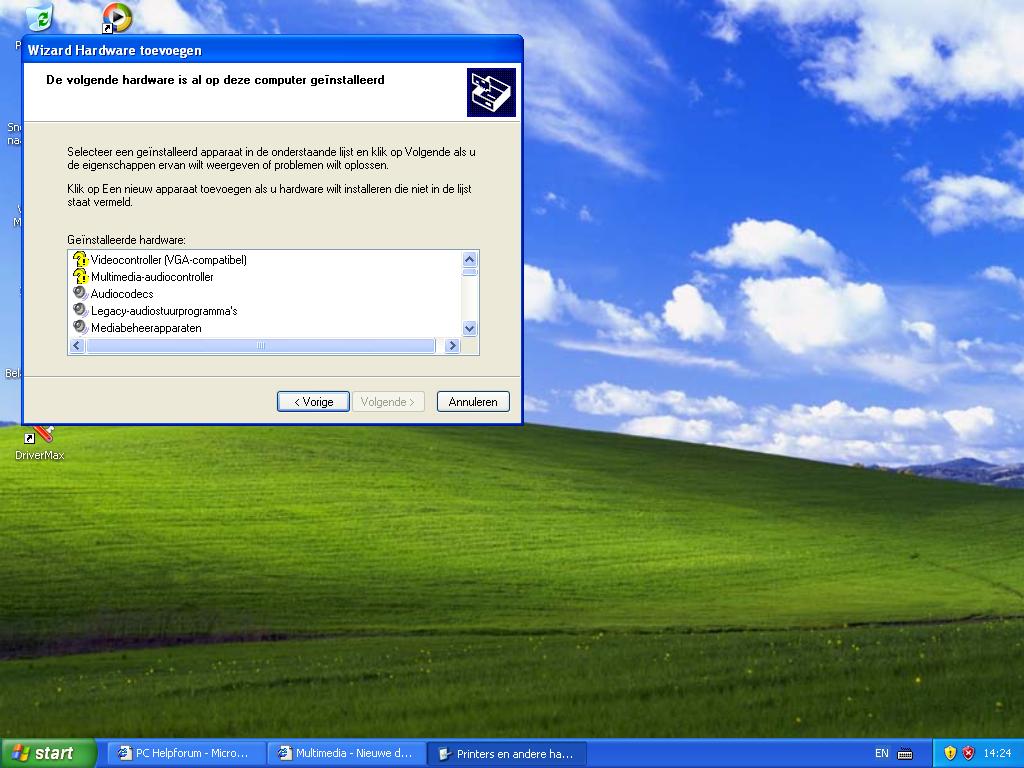Image resolution: width=1024 pixels, height=768 pixels.
Task: Open the Start menu
Action: point(48,753)
